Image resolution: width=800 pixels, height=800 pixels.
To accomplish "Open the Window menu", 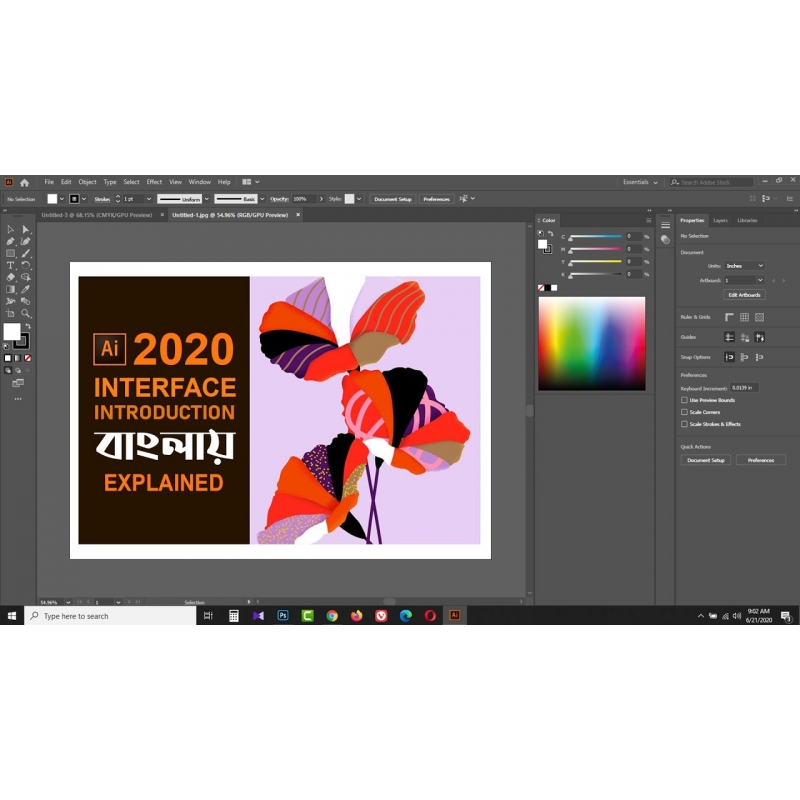I will tap(199, 182).
